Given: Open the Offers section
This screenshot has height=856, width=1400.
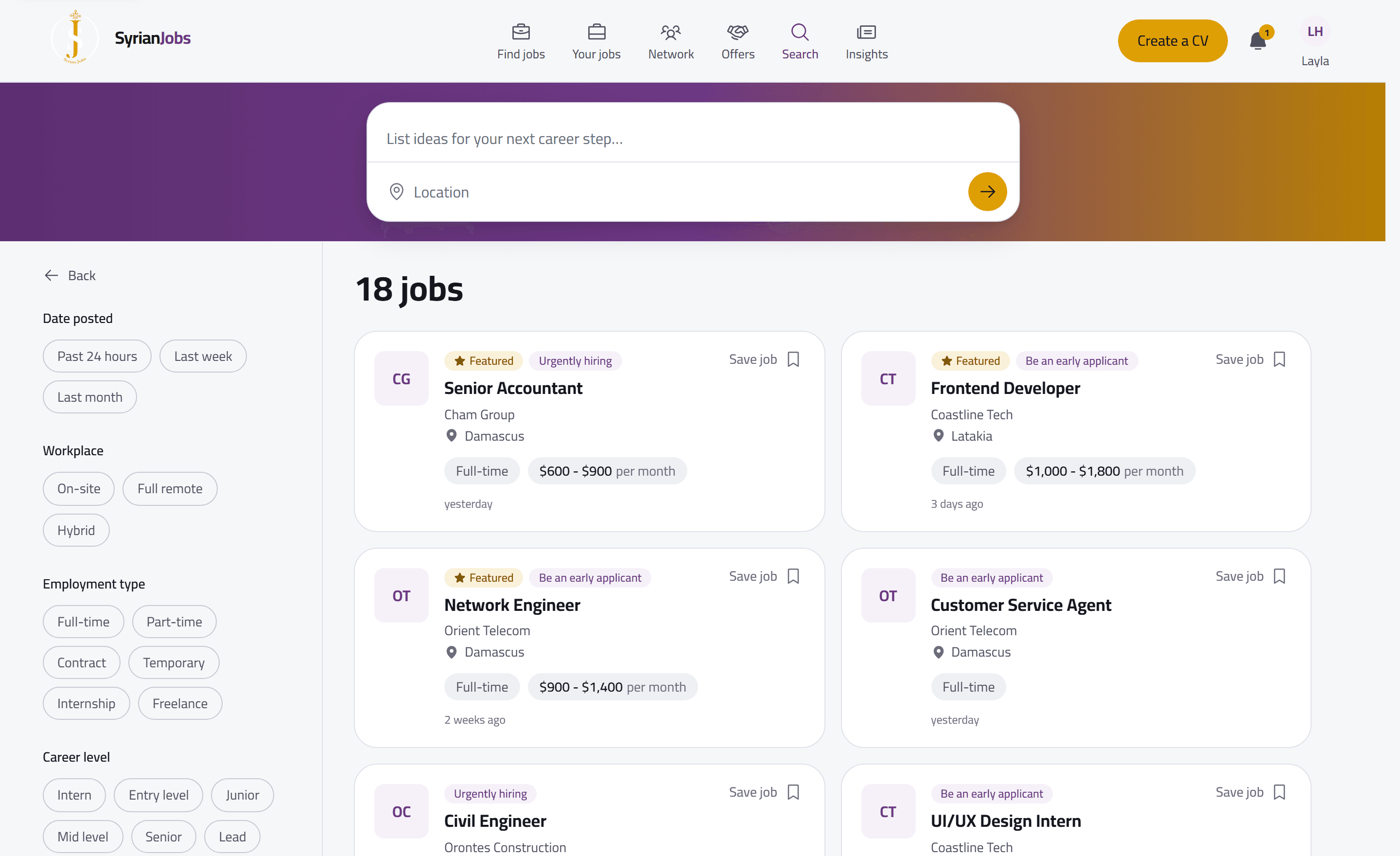Looking at the screenshot, I should point(737,41).
